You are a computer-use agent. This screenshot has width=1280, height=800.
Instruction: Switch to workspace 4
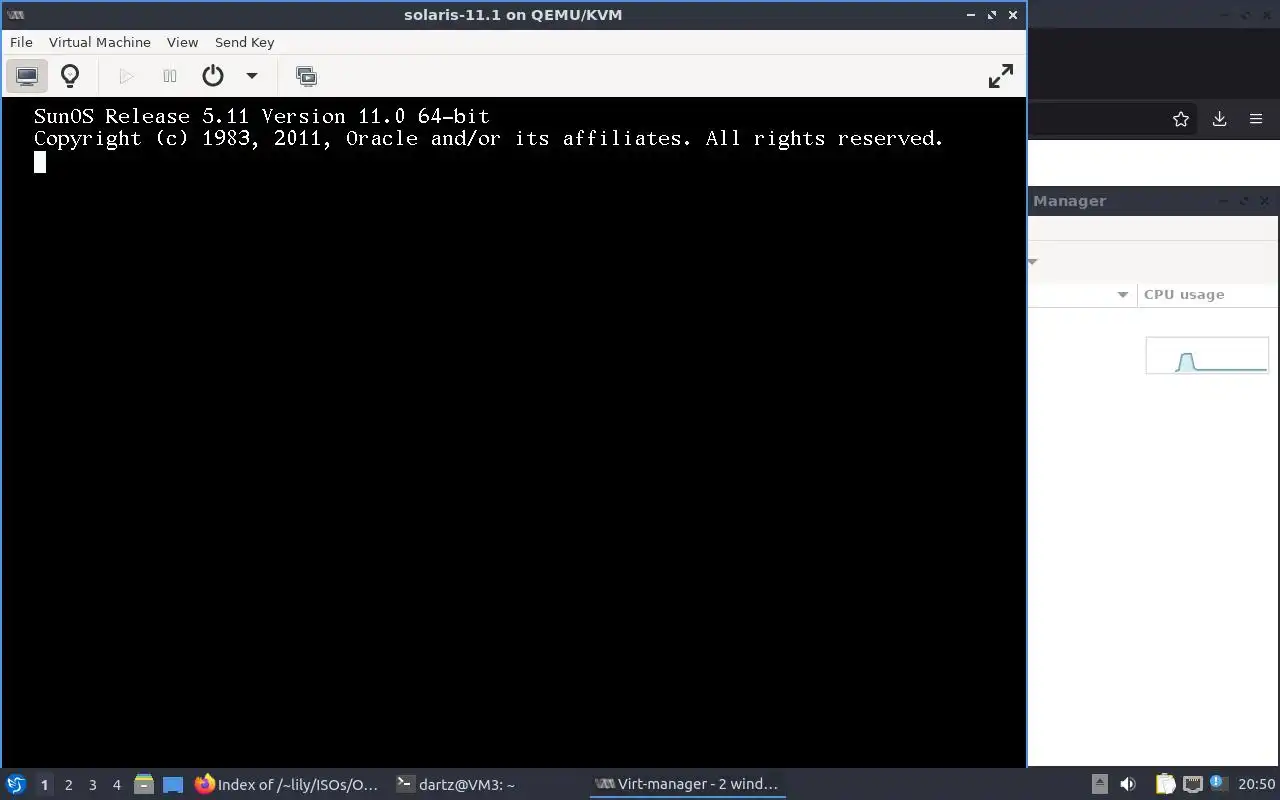(x=116, y=784)
